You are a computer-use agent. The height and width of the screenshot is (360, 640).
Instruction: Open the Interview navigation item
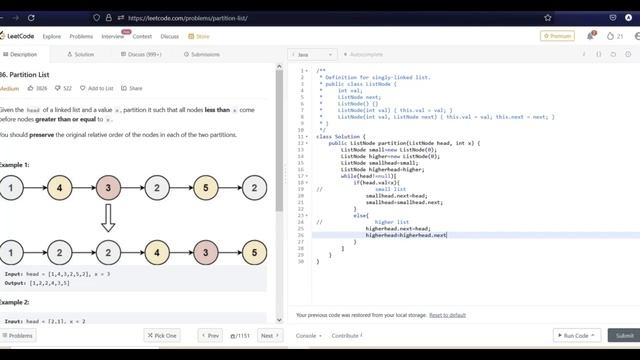tap(113, 36)
